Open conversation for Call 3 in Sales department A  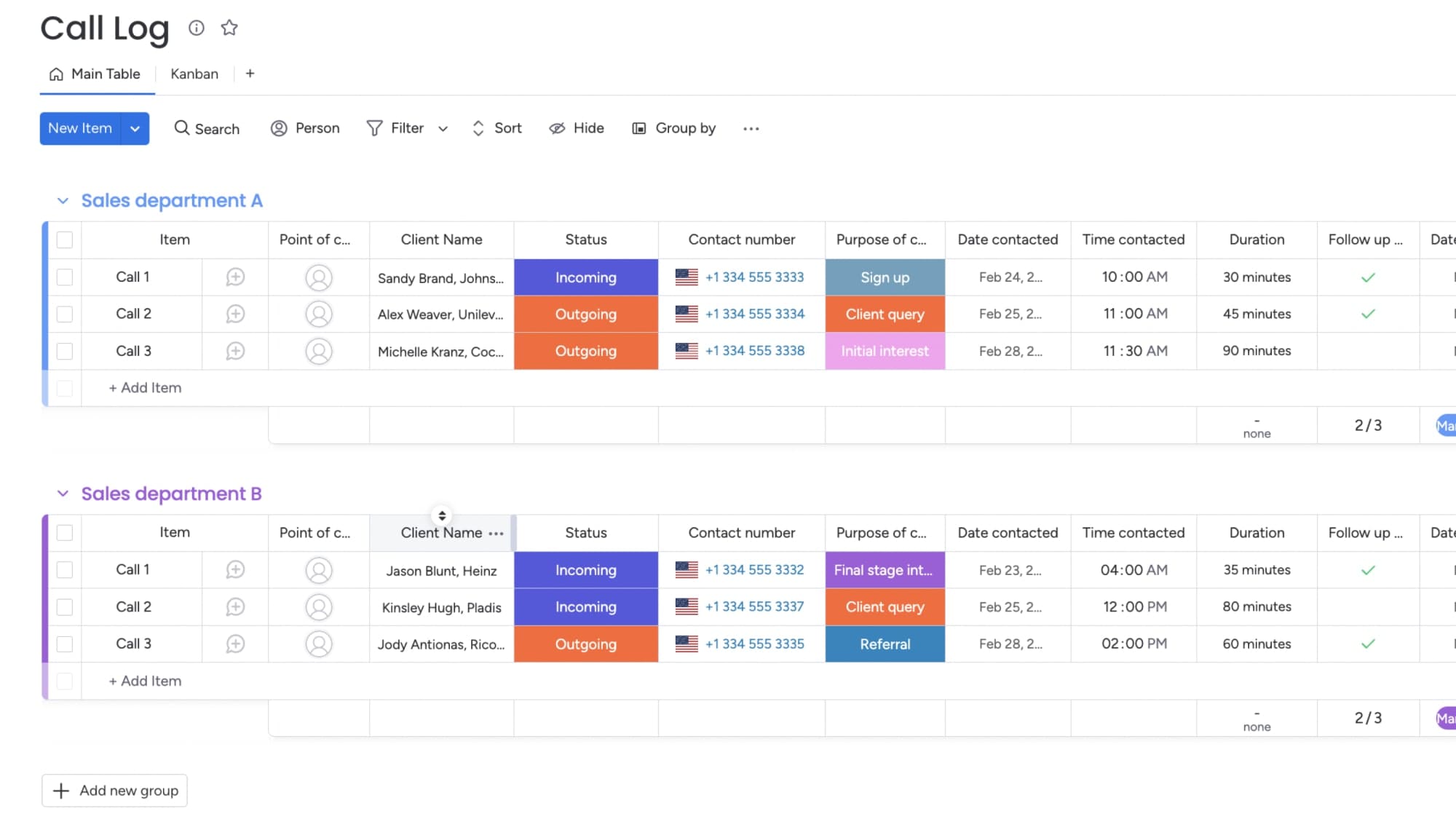235,351
